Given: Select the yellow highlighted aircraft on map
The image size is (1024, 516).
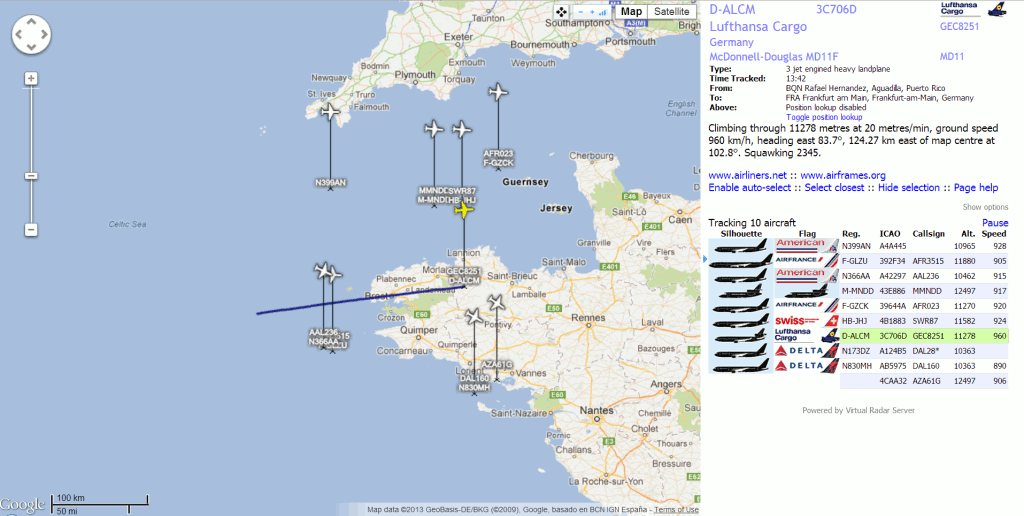Looking at the screenshot, I should (464, 210).
